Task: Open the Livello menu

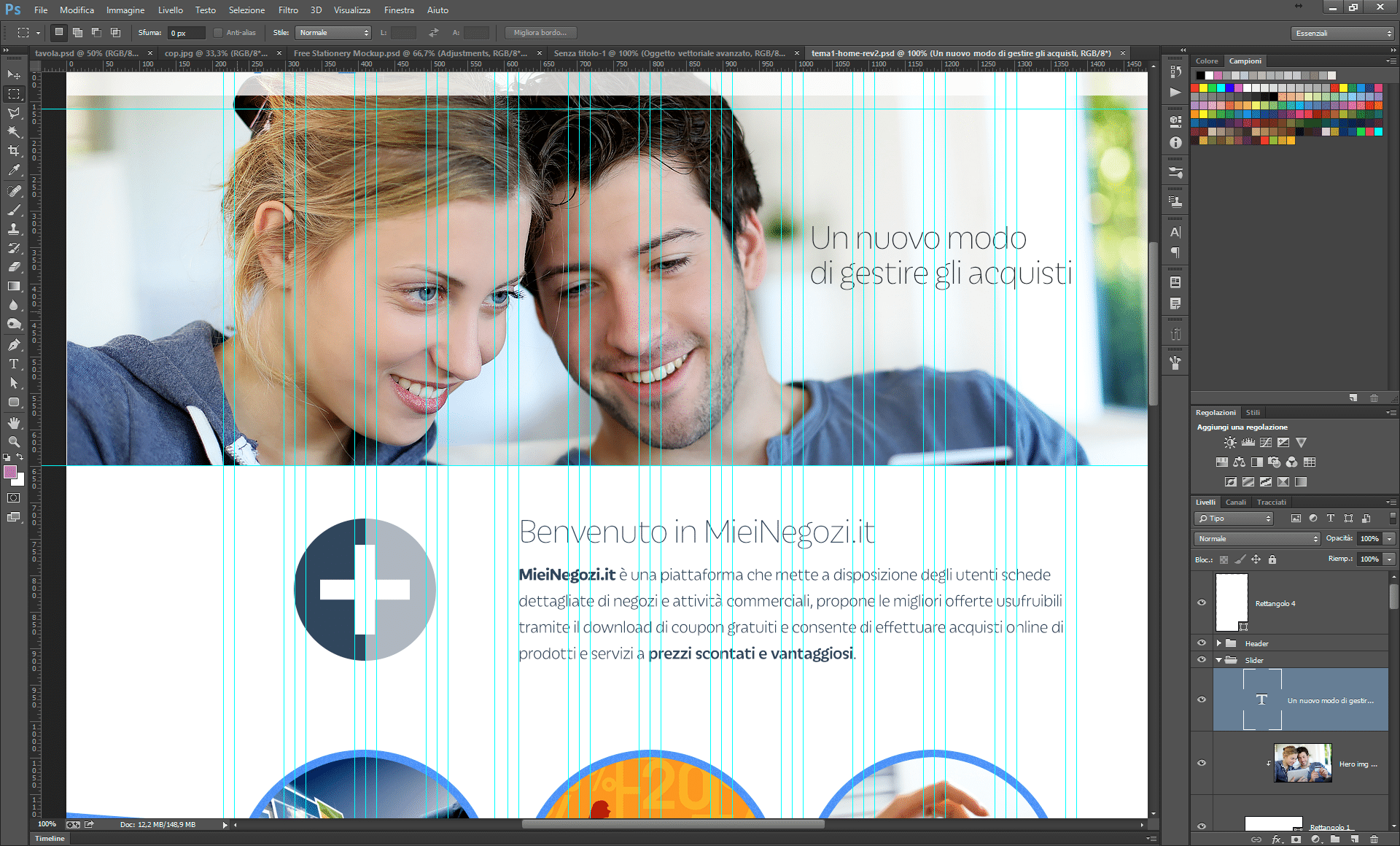Action: coord(171,10)
